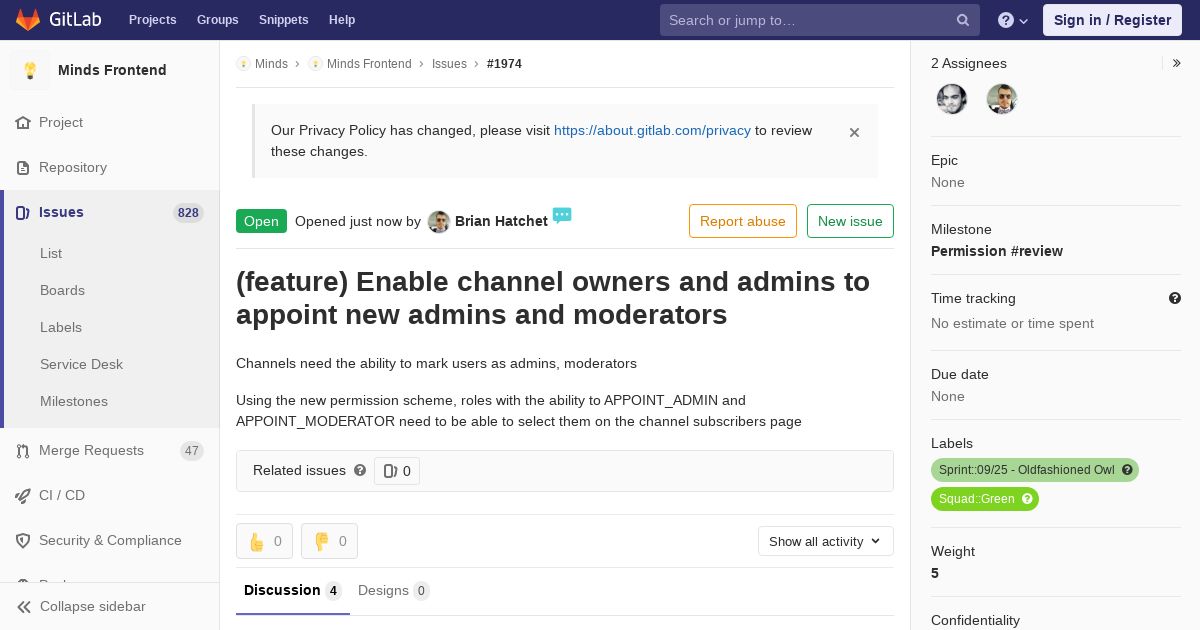Click the Minds breadcrumb link
Screen dimensions: 1200x630
point(271,64)
